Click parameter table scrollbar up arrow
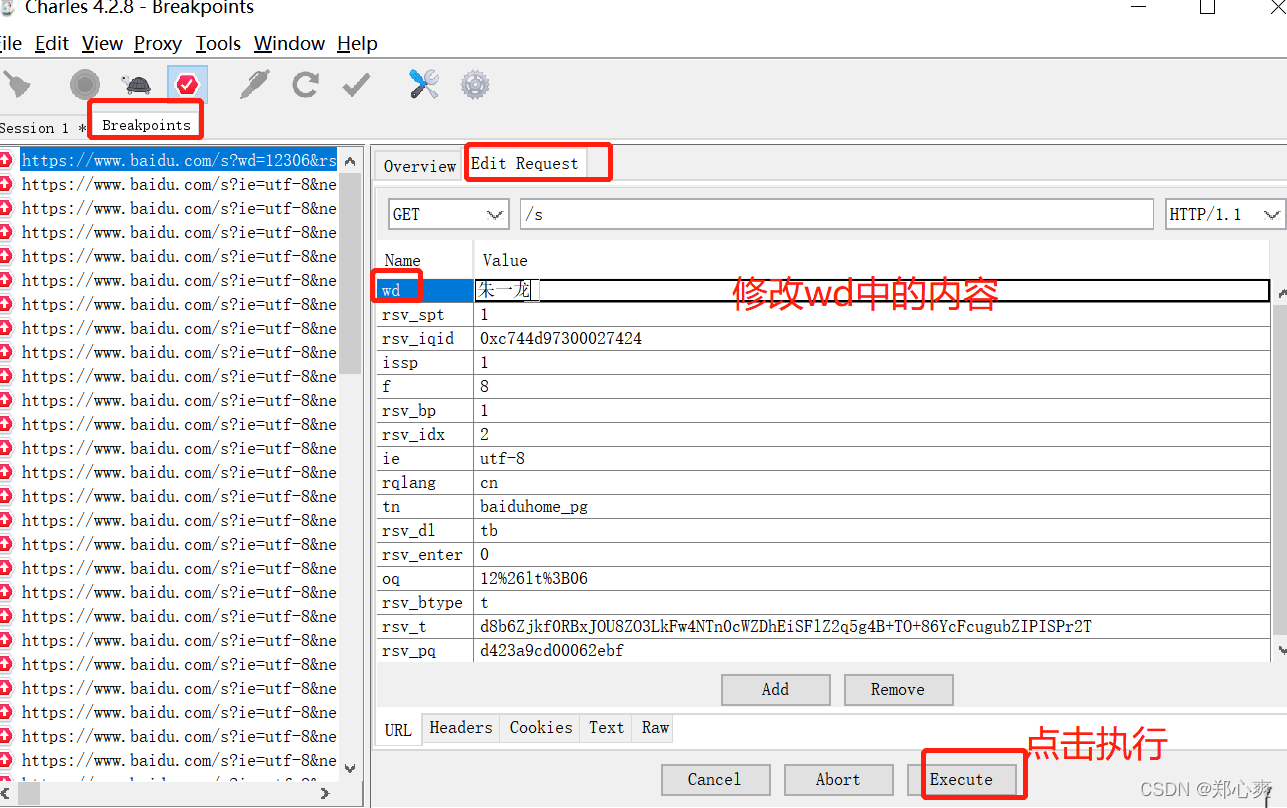This screenshot has height=808, width=1287. click(1279, 291)
